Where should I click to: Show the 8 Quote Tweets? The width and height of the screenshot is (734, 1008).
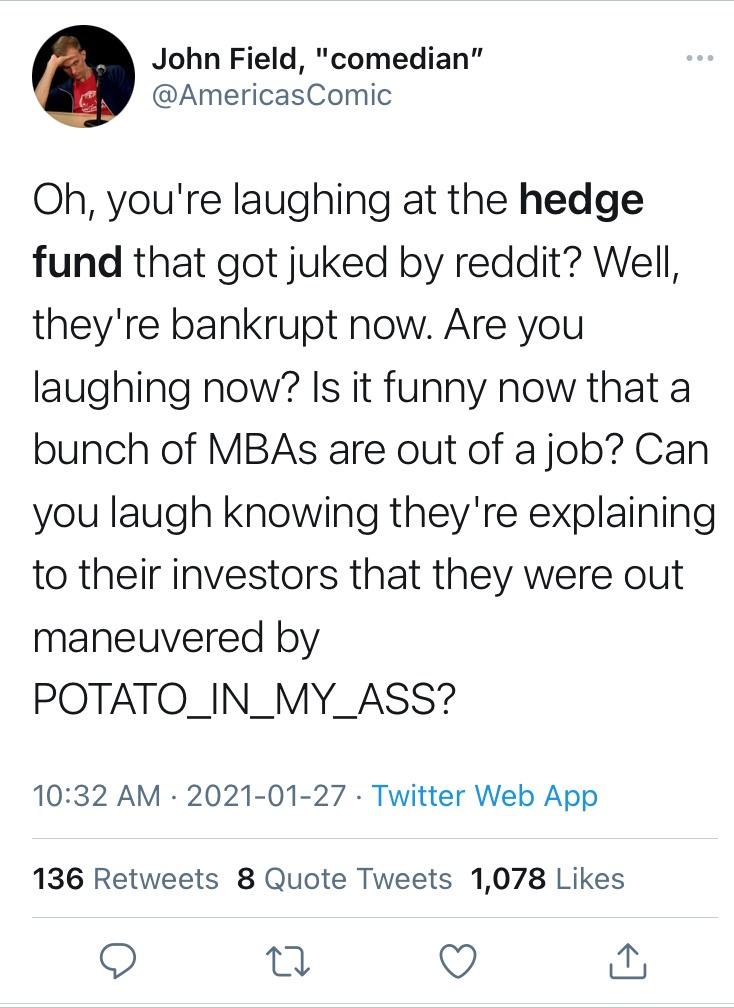click(345, 879)
